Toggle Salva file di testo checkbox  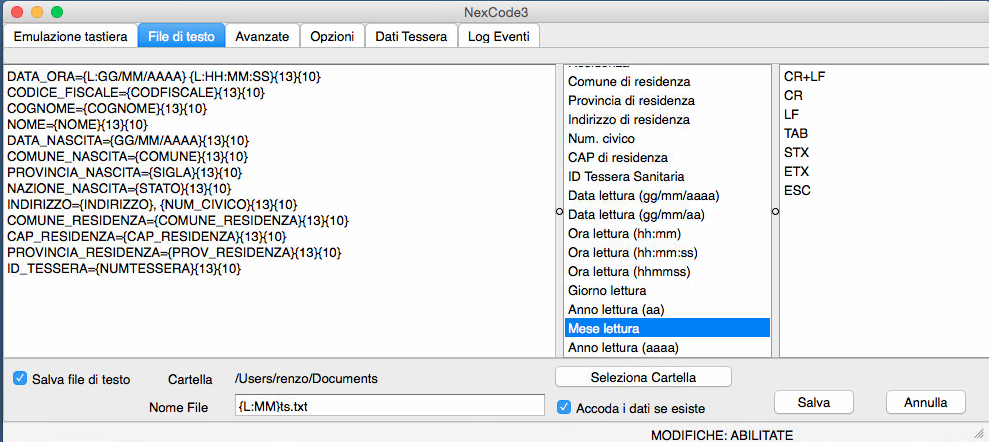20,378
